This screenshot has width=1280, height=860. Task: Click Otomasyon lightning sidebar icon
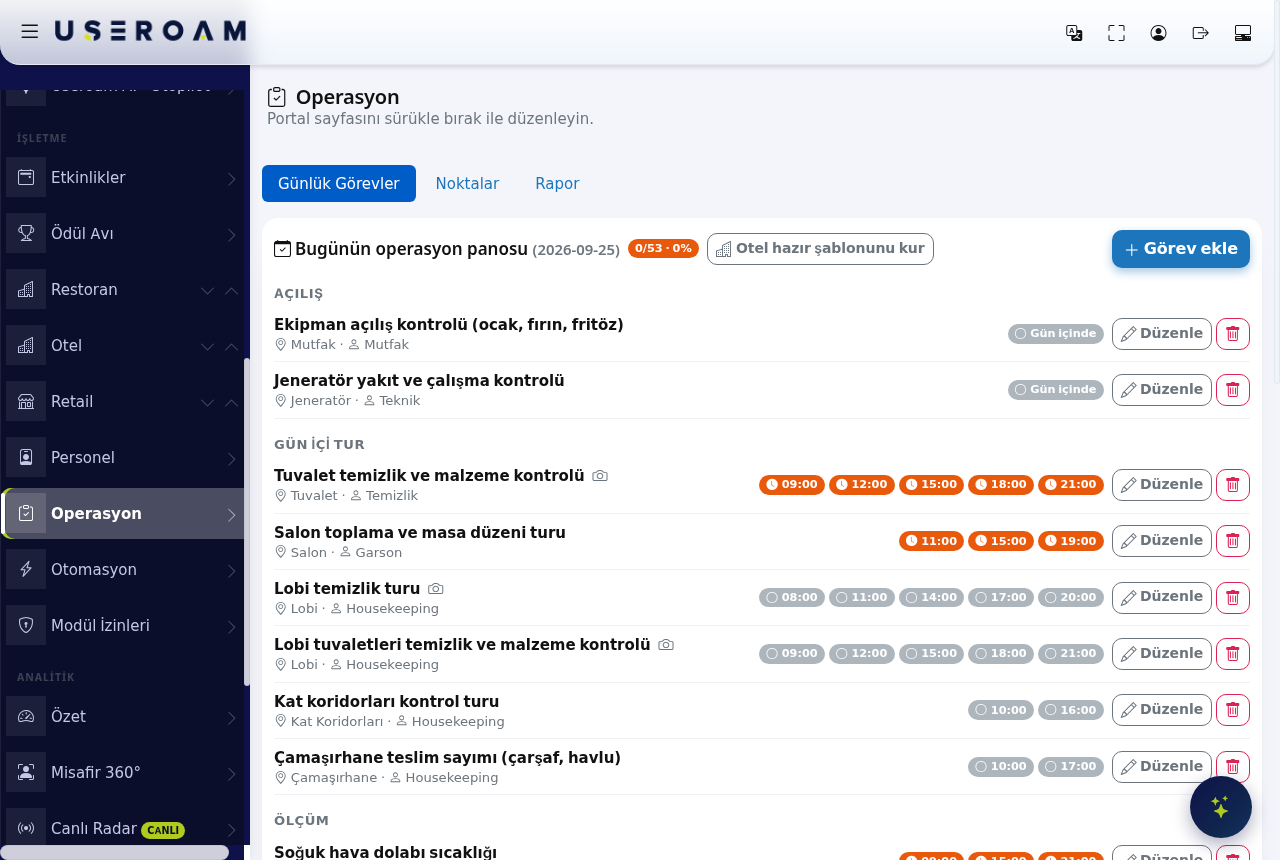click(x=26, y=569)
